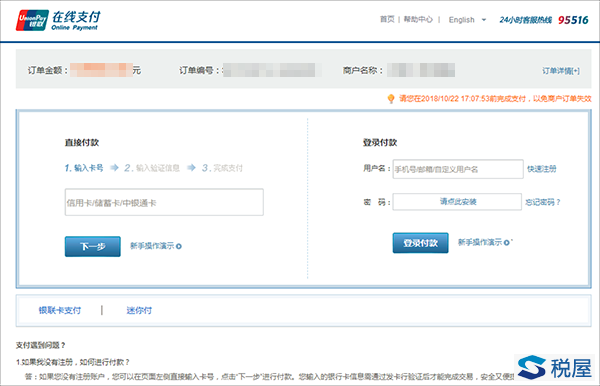Switch to the 迷你付 tab
This screenshot has width=600, height=386.
click(139, 310)
